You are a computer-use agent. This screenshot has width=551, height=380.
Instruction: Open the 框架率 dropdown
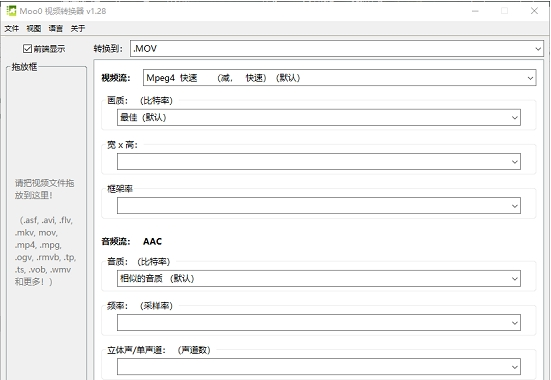[319, 206]
